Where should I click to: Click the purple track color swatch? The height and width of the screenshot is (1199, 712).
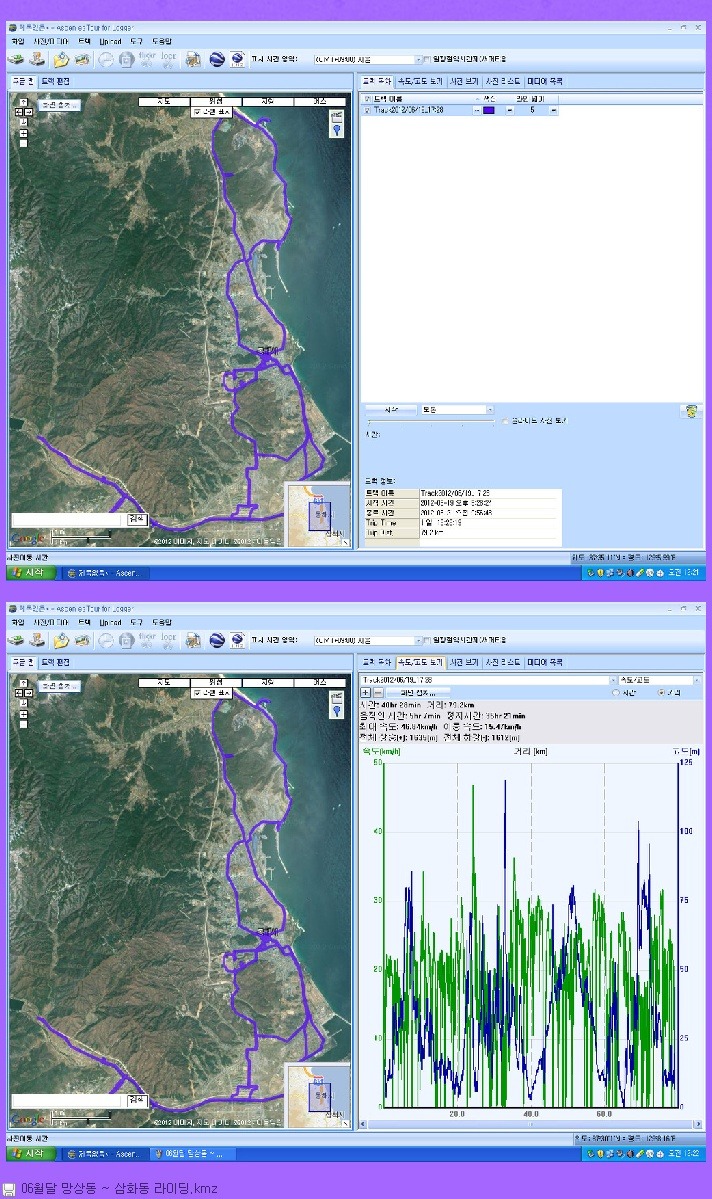pos(488,110)
